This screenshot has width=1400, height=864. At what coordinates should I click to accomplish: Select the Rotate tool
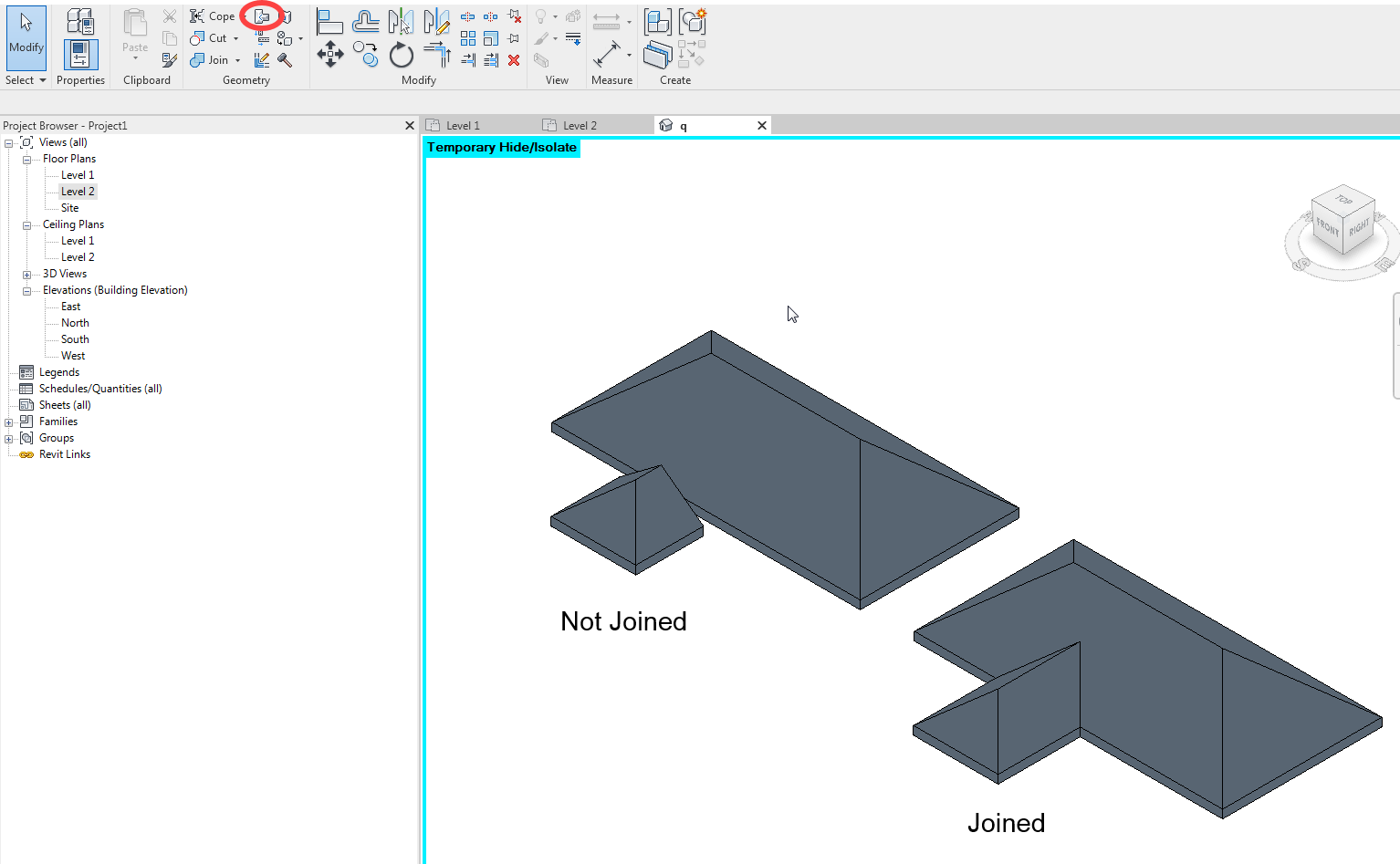(401, 55)
